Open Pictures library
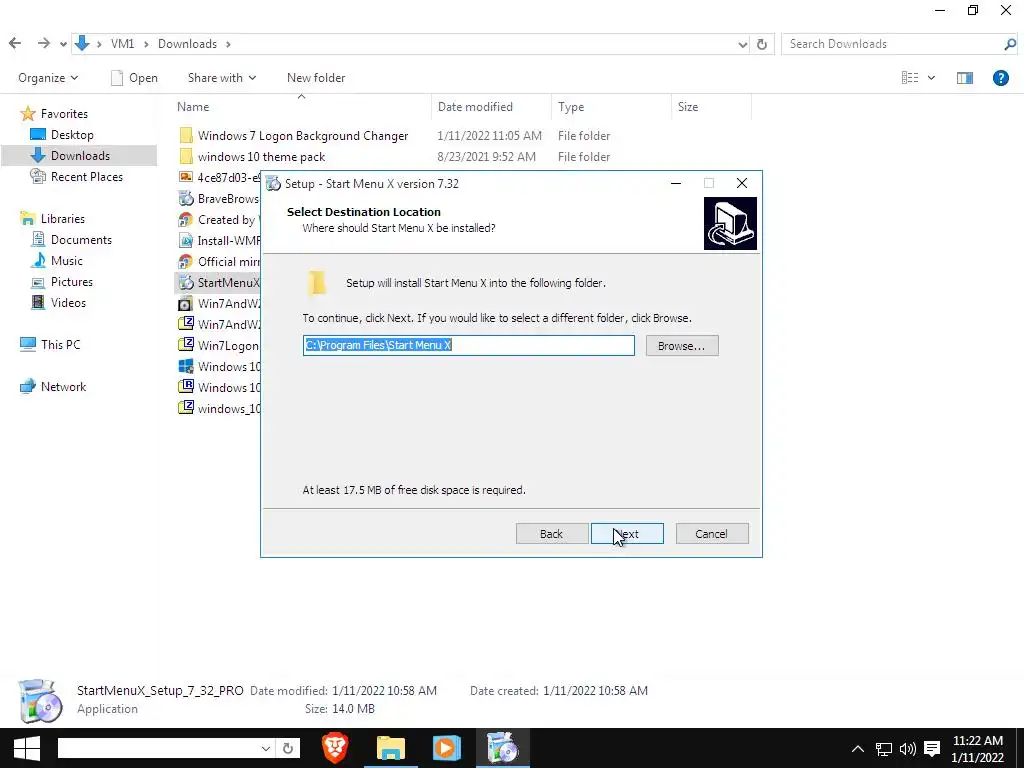The image size is (1024, 768). coord(72,281)
